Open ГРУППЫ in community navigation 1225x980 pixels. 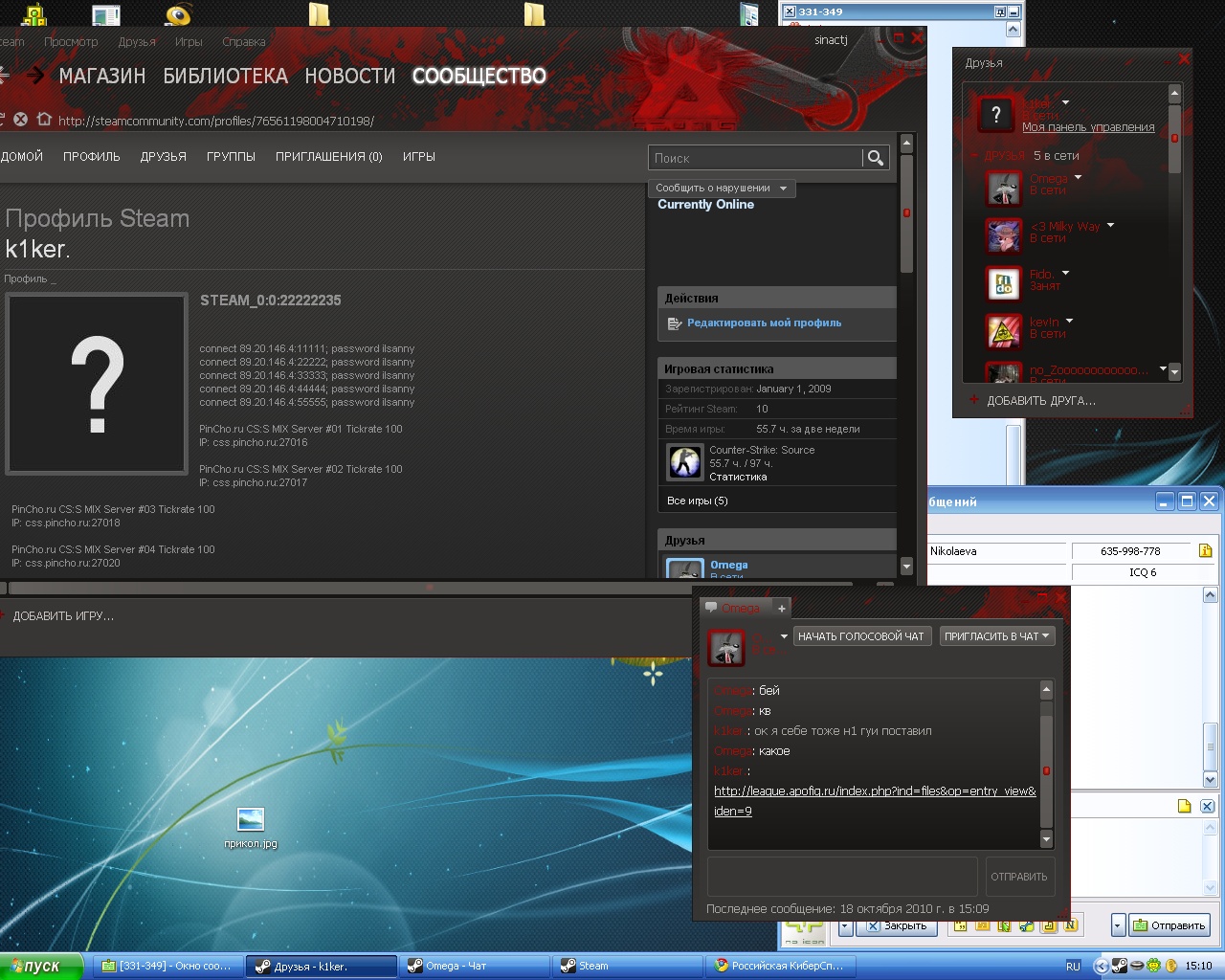tap(231, 157)
